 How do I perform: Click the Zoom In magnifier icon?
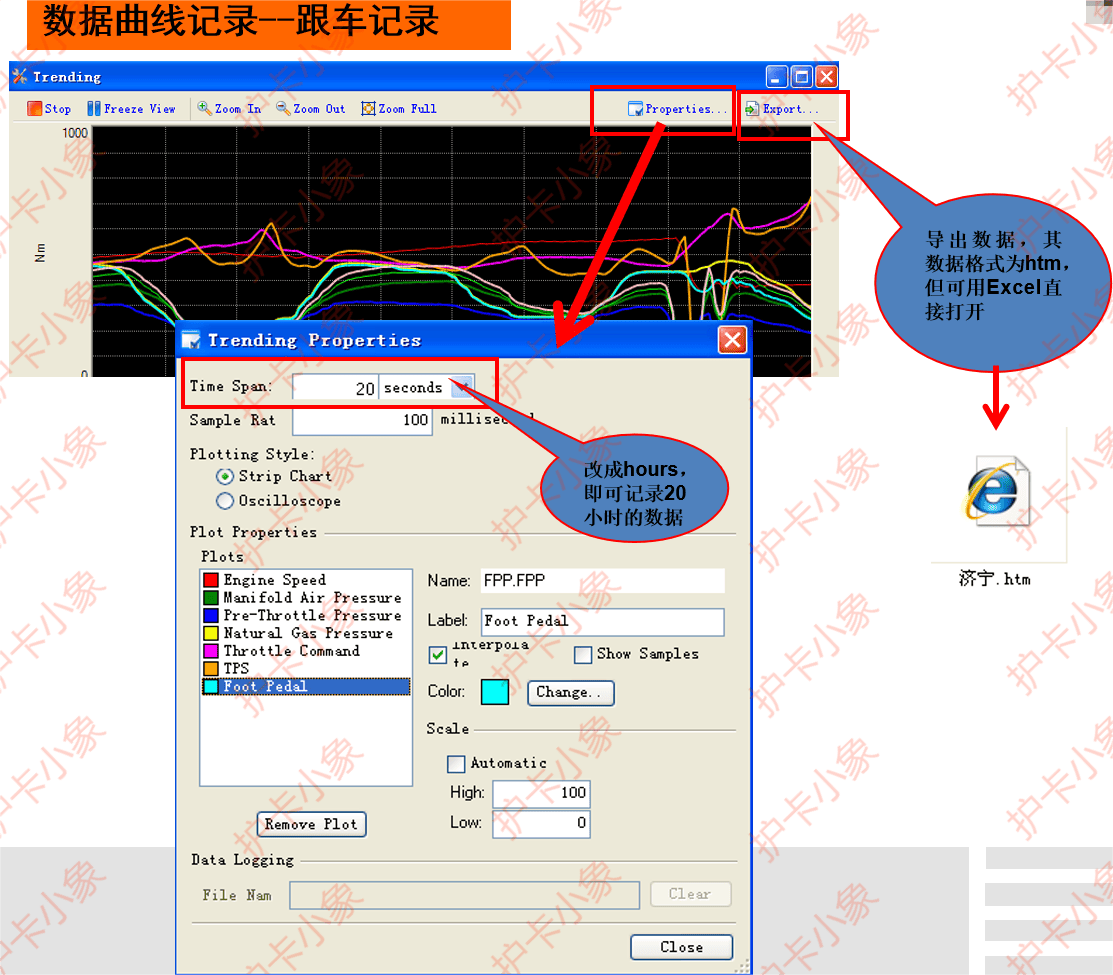point(204,109)
